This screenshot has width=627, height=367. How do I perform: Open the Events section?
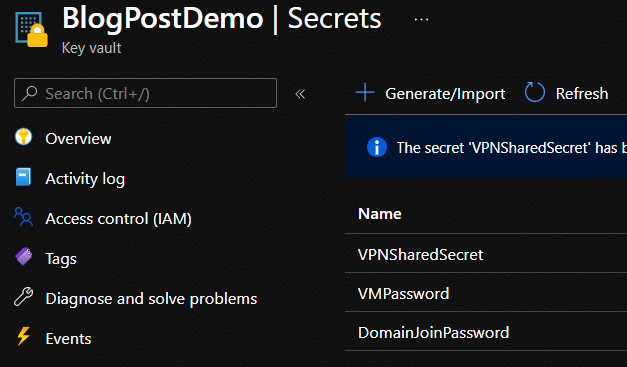click(x=68, y=339)
